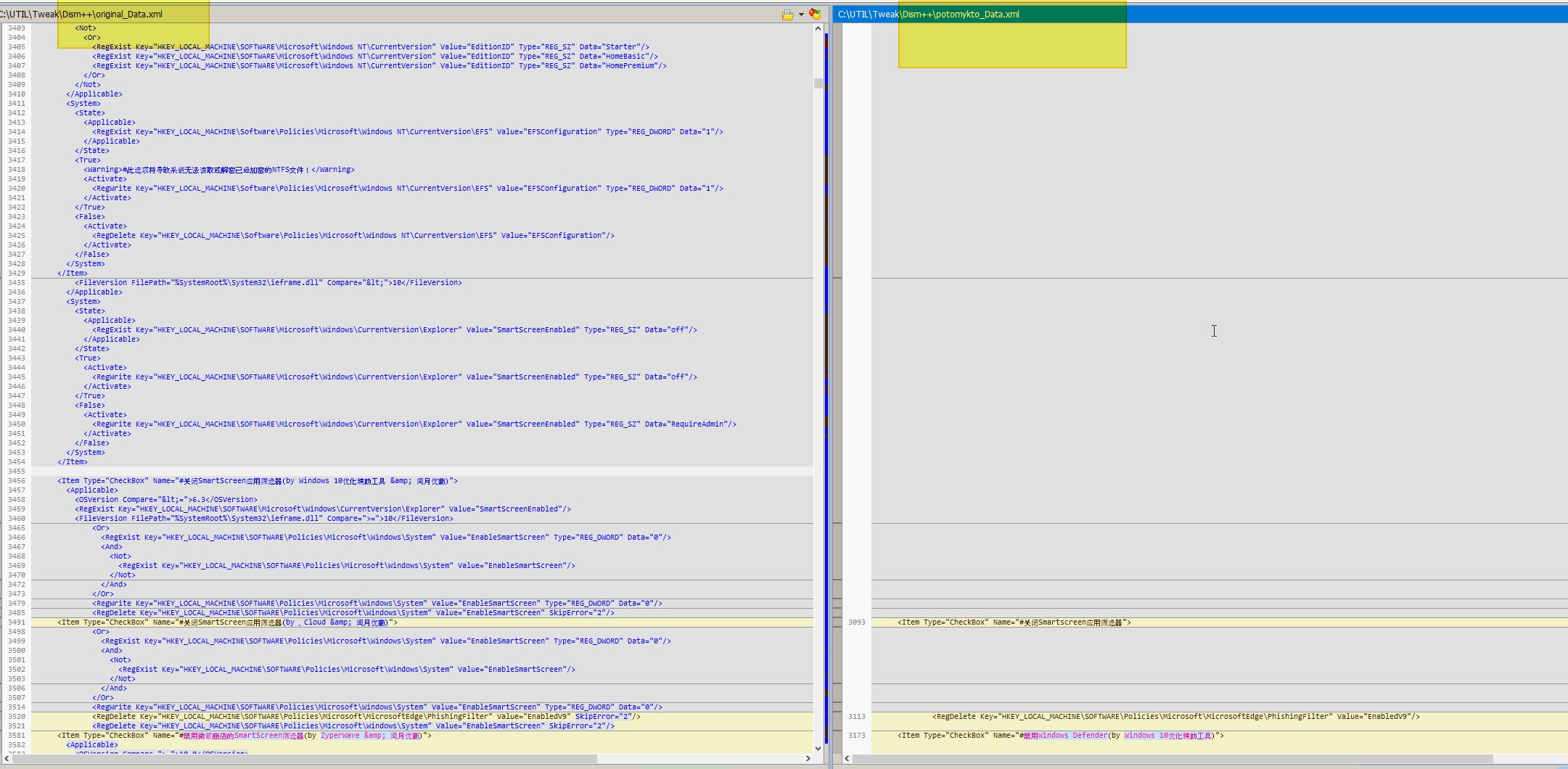This screenshot has width=1568, height=769.
Task: Open the file history dropdown arrow
Action: [801, 15]
